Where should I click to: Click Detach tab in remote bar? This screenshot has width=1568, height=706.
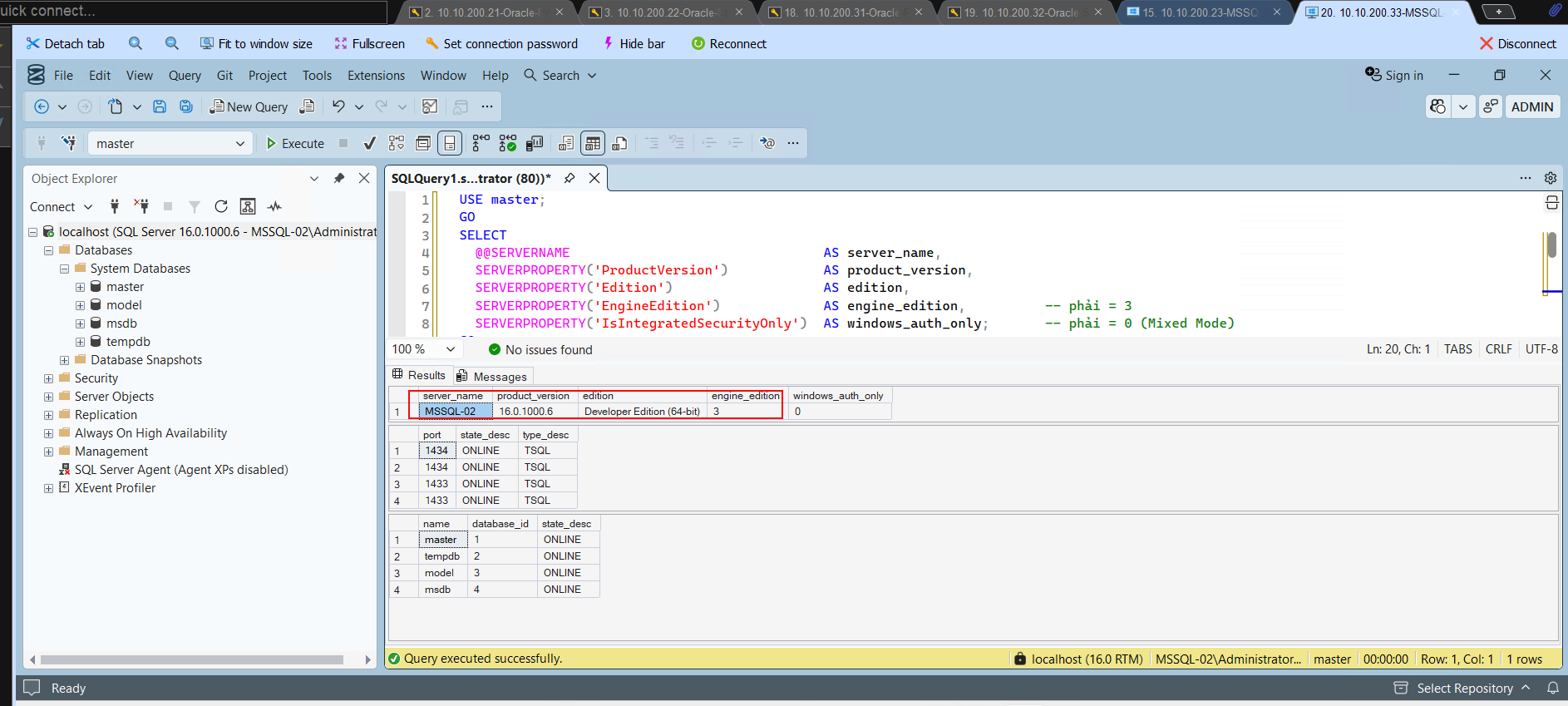click(65, 43)
